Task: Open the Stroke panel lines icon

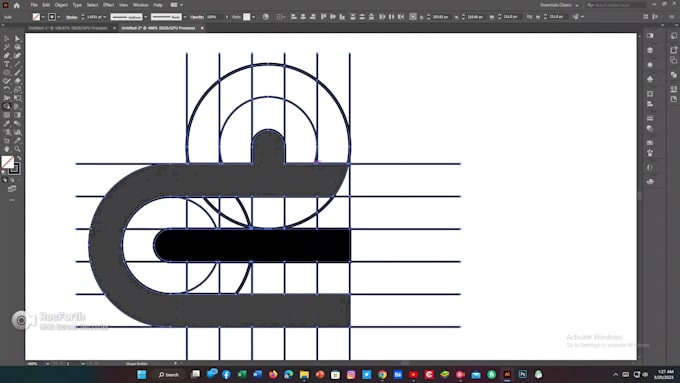Action: [x=650, y=118]
